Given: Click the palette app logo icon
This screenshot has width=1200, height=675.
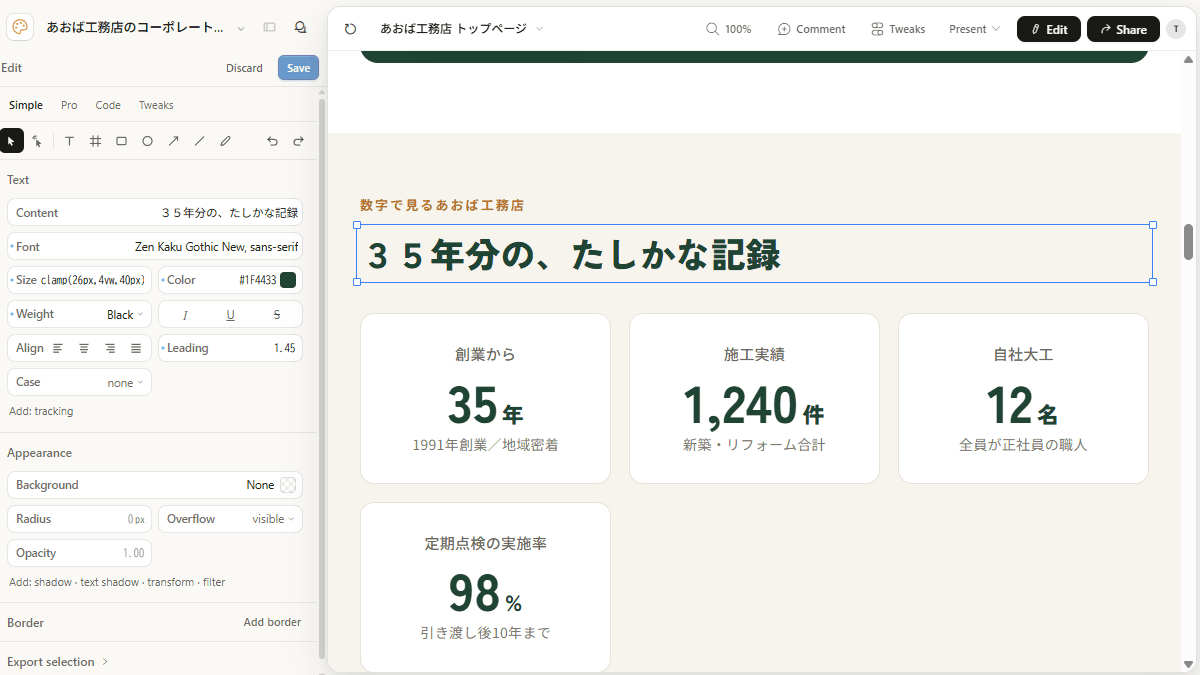Looking at the screenshot, I should pyautogui.click(x=21, y=28).
